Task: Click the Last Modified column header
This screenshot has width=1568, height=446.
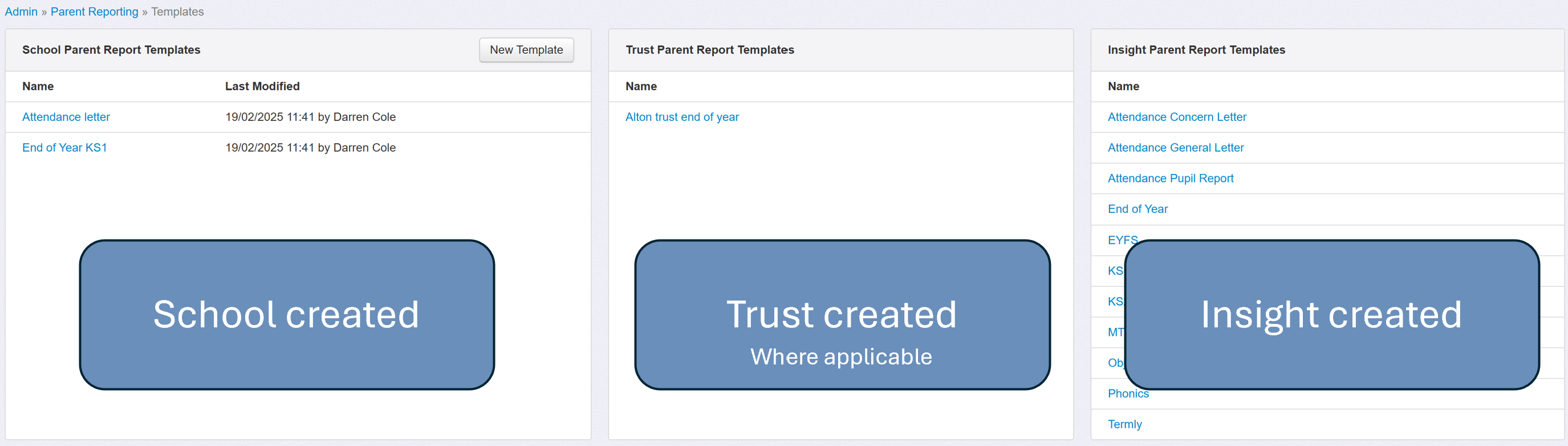Action: pos(262,86)
